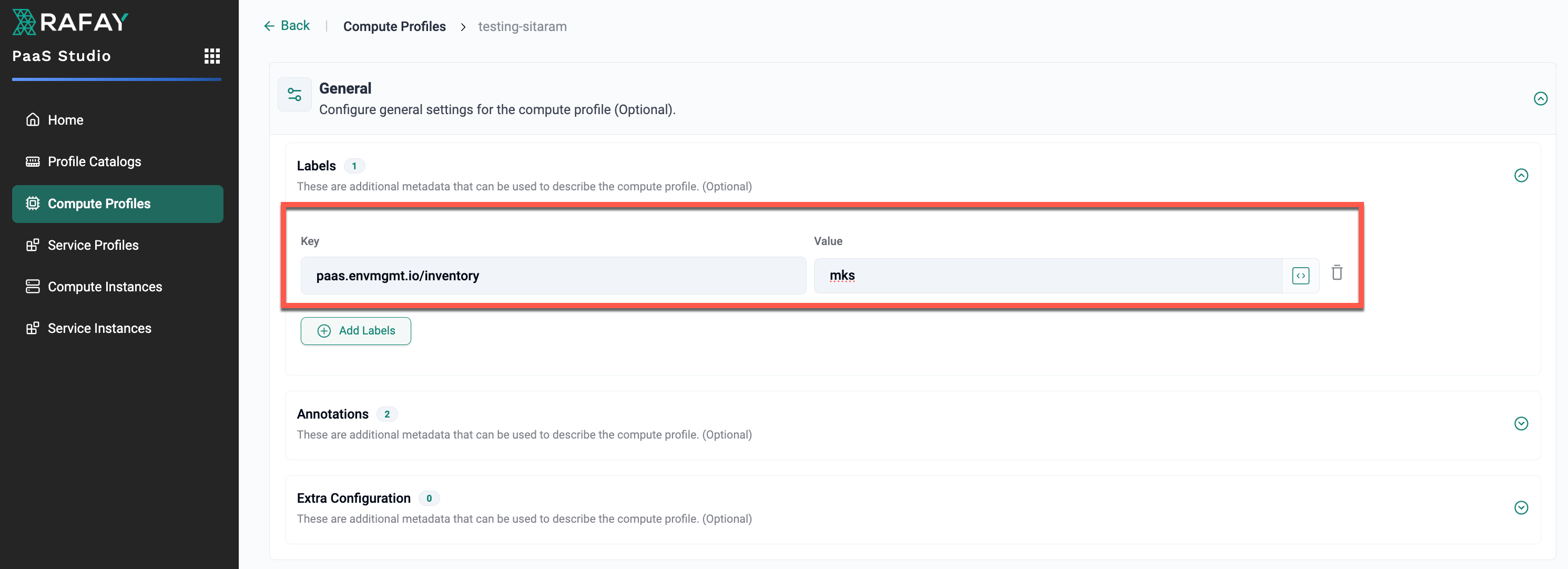Image resolution: width=1568 pixels, height=569 pixels.
Task: Open the app grid switcher icon
Action: click(x=212, y=56)
